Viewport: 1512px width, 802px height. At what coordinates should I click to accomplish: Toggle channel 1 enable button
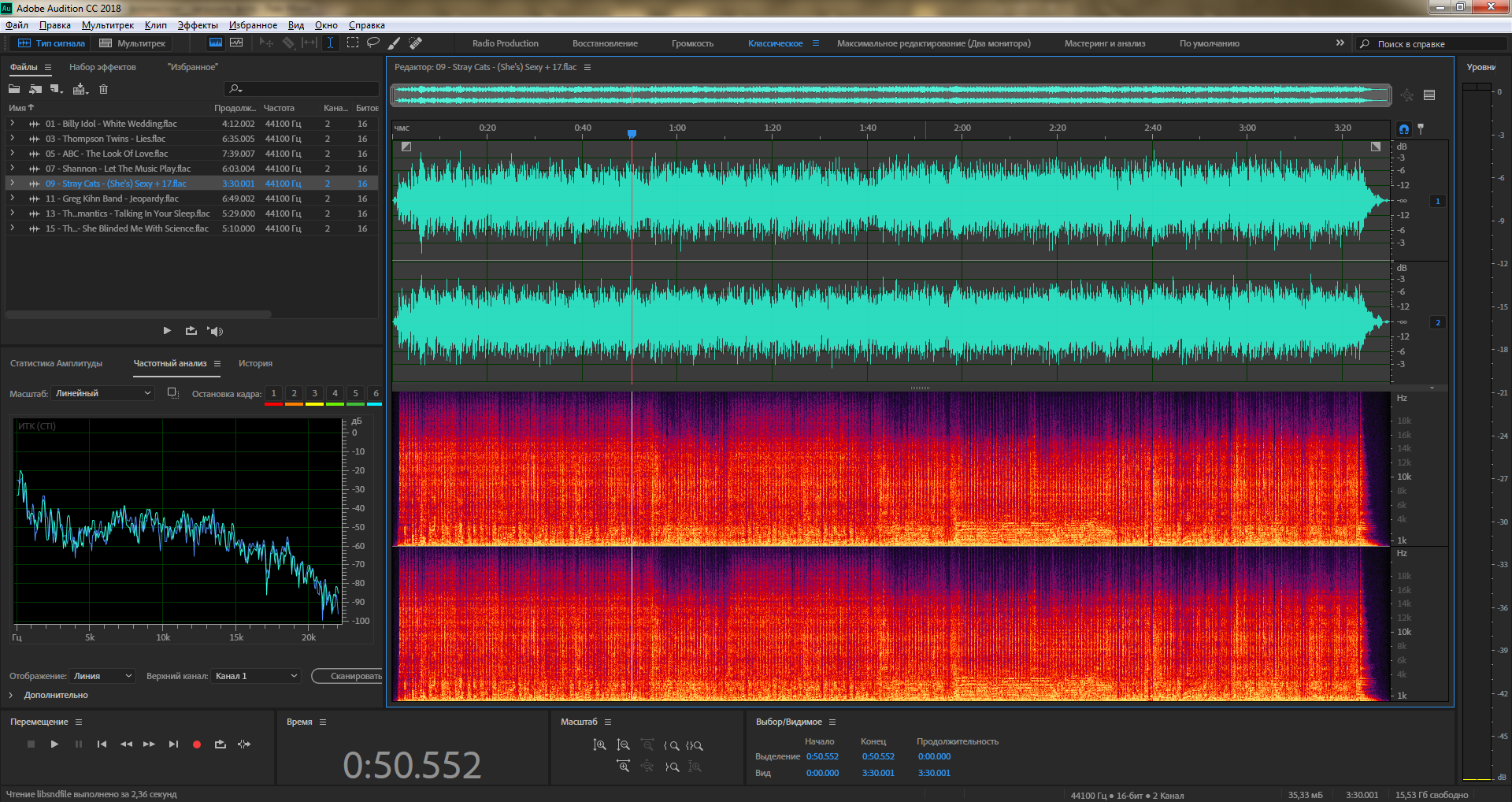1438,202
